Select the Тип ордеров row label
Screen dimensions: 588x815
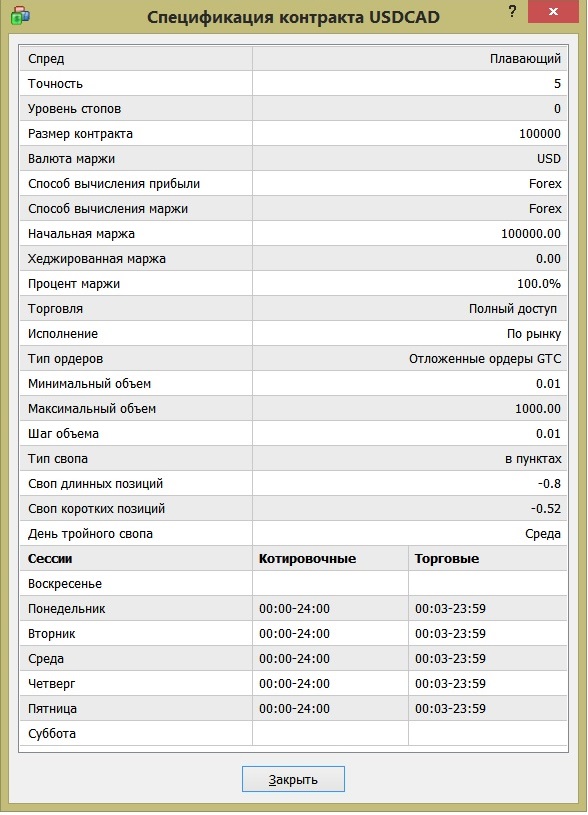pos(66,359)
